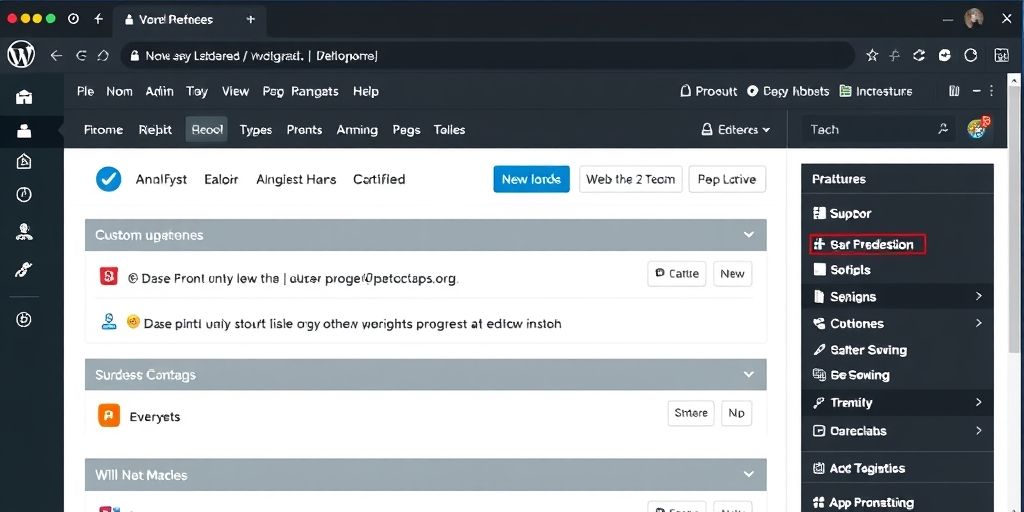Collapse the Will Net Macles section
Viewport: 1024px width, 512px height.
(x=749, y=475)
